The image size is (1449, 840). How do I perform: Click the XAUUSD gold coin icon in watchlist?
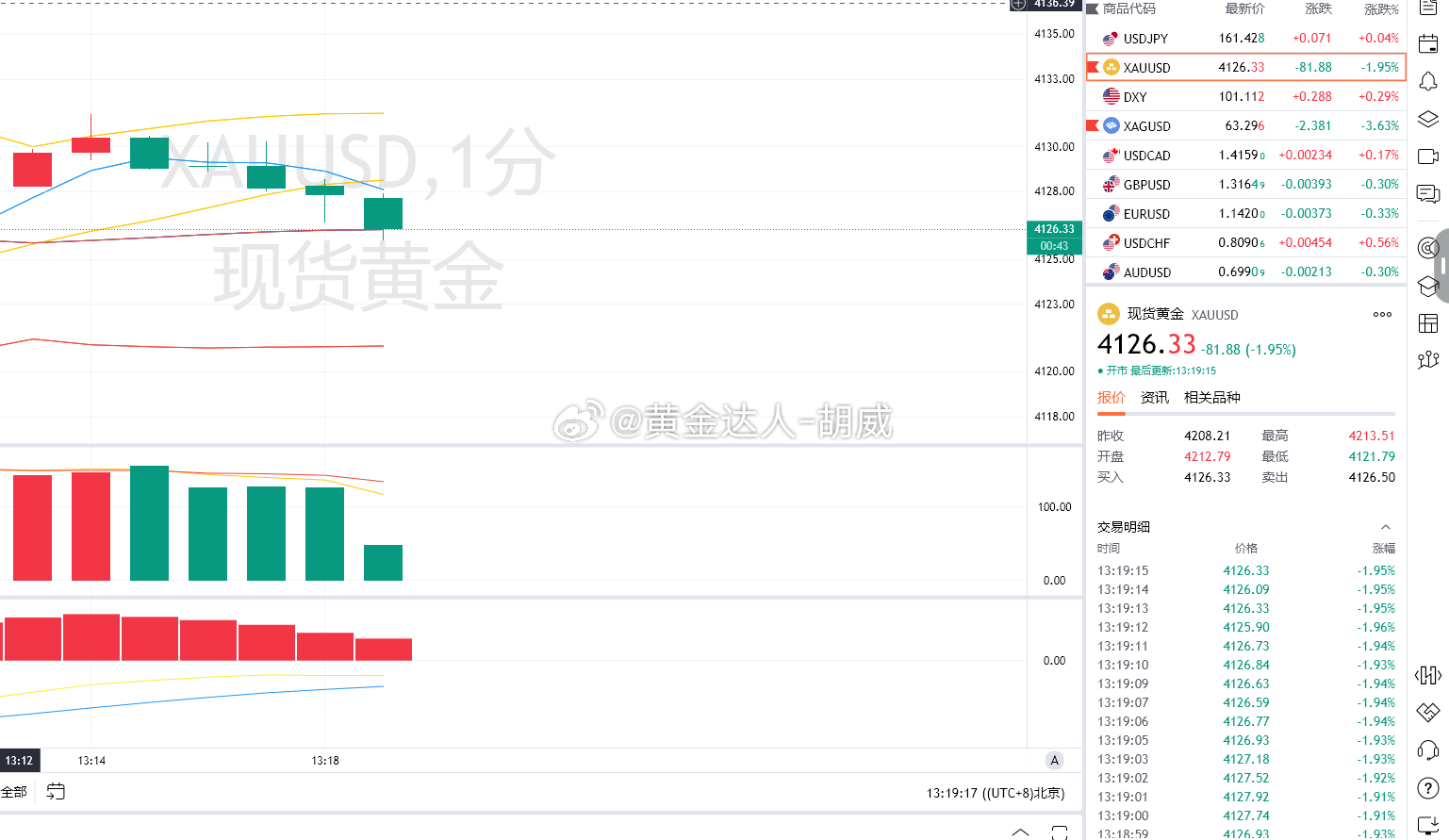(x=1111, y=67)
